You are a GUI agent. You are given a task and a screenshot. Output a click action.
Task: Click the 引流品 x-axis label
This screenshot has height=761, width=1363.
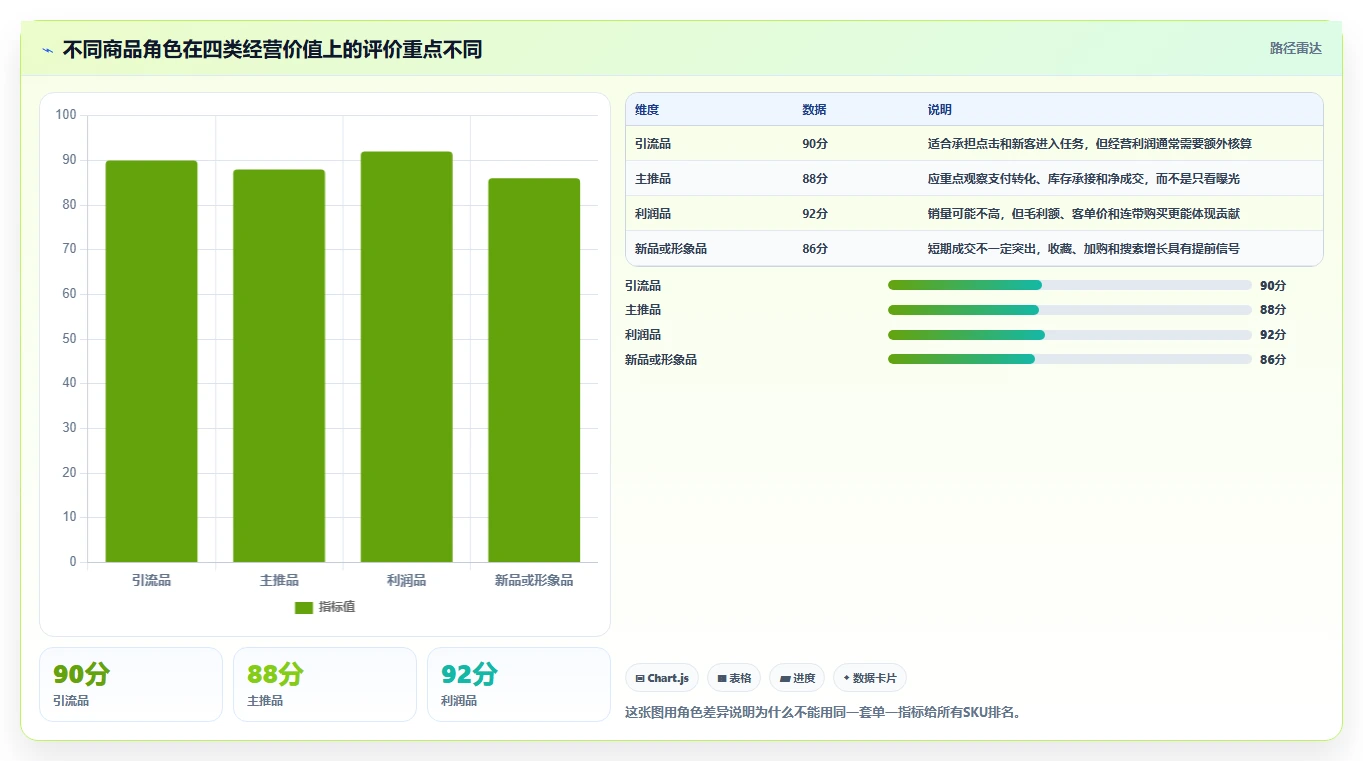click(152, 580)
